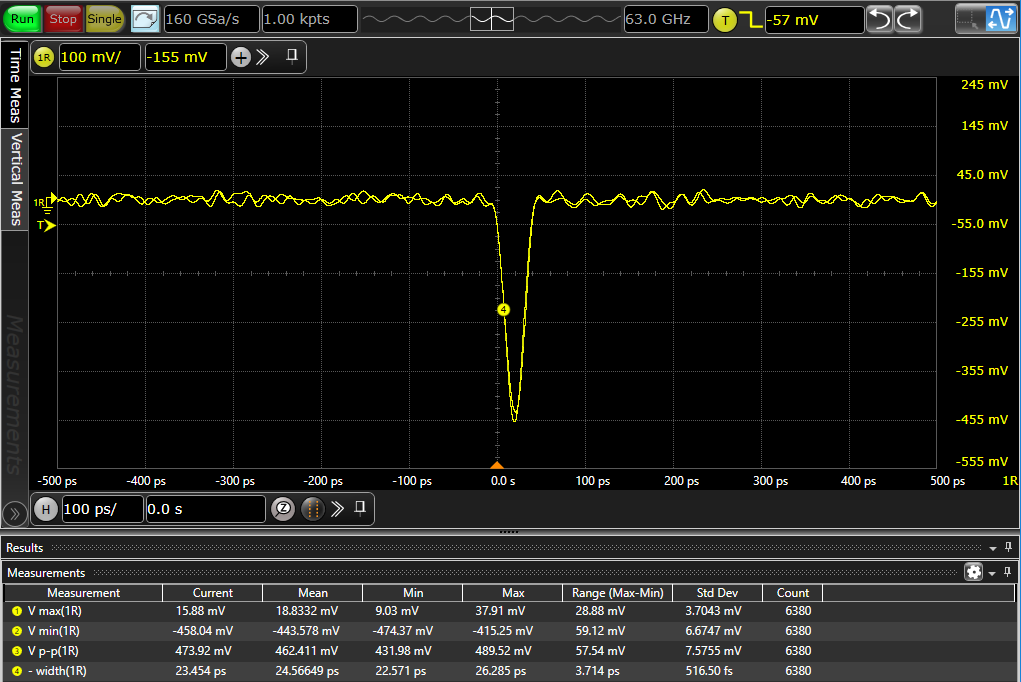Screen dimensions: 1021x682
Task: Toggle the horizontal H button
Action: coord(45,509)
